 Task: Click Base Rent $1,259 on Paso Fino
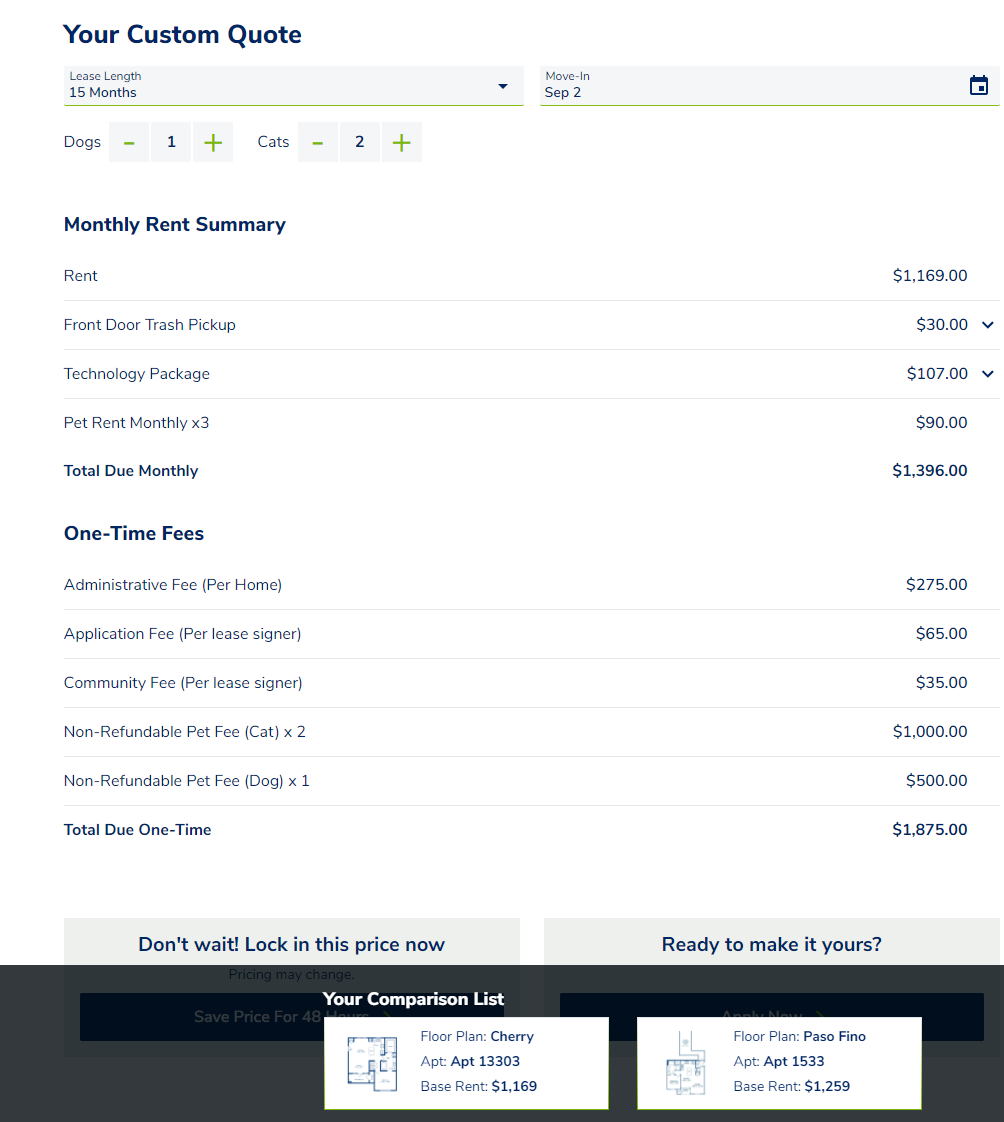coord(791,1086)
